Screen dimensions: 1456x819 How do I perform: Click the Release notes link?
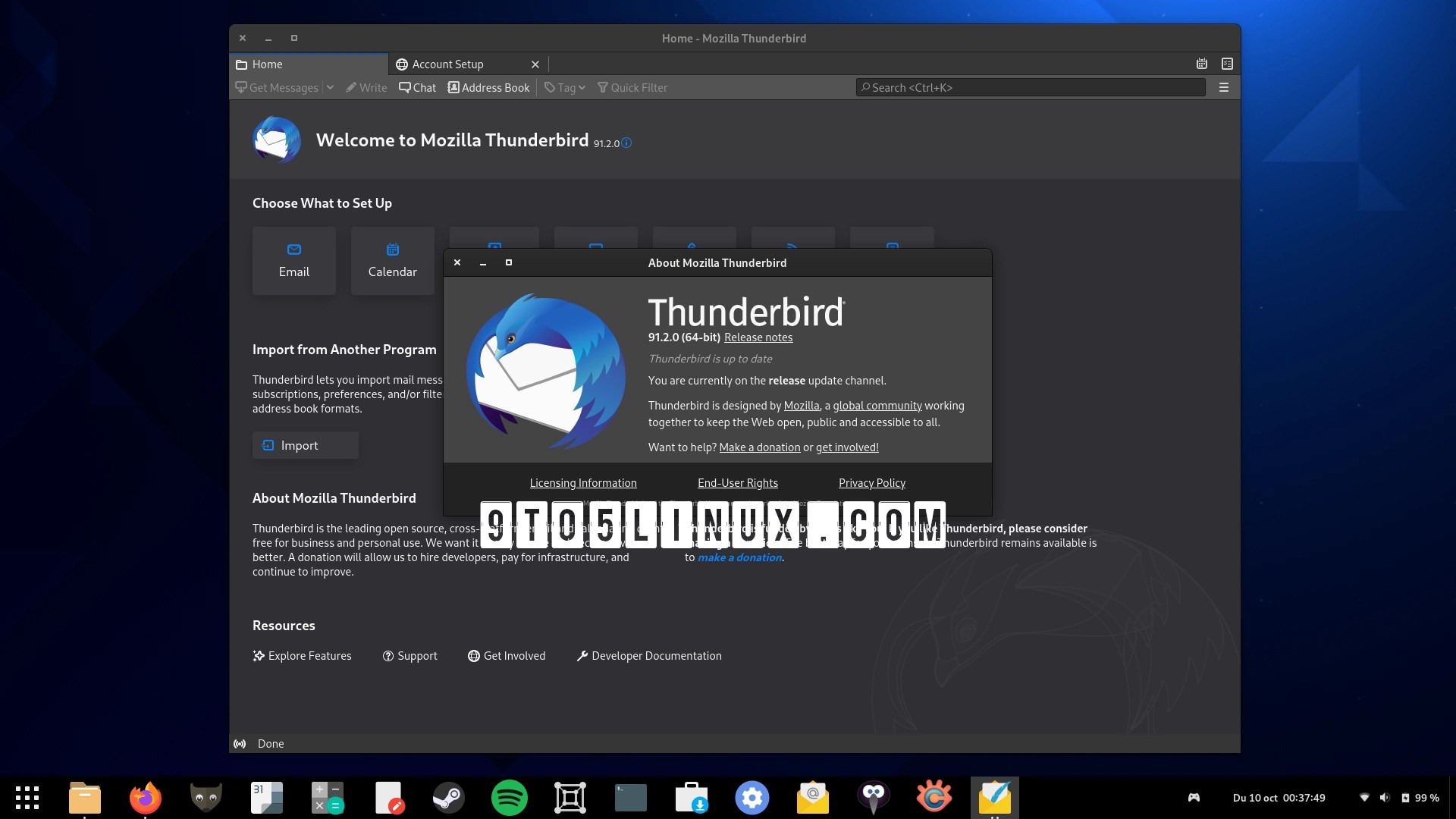[758, 337]
